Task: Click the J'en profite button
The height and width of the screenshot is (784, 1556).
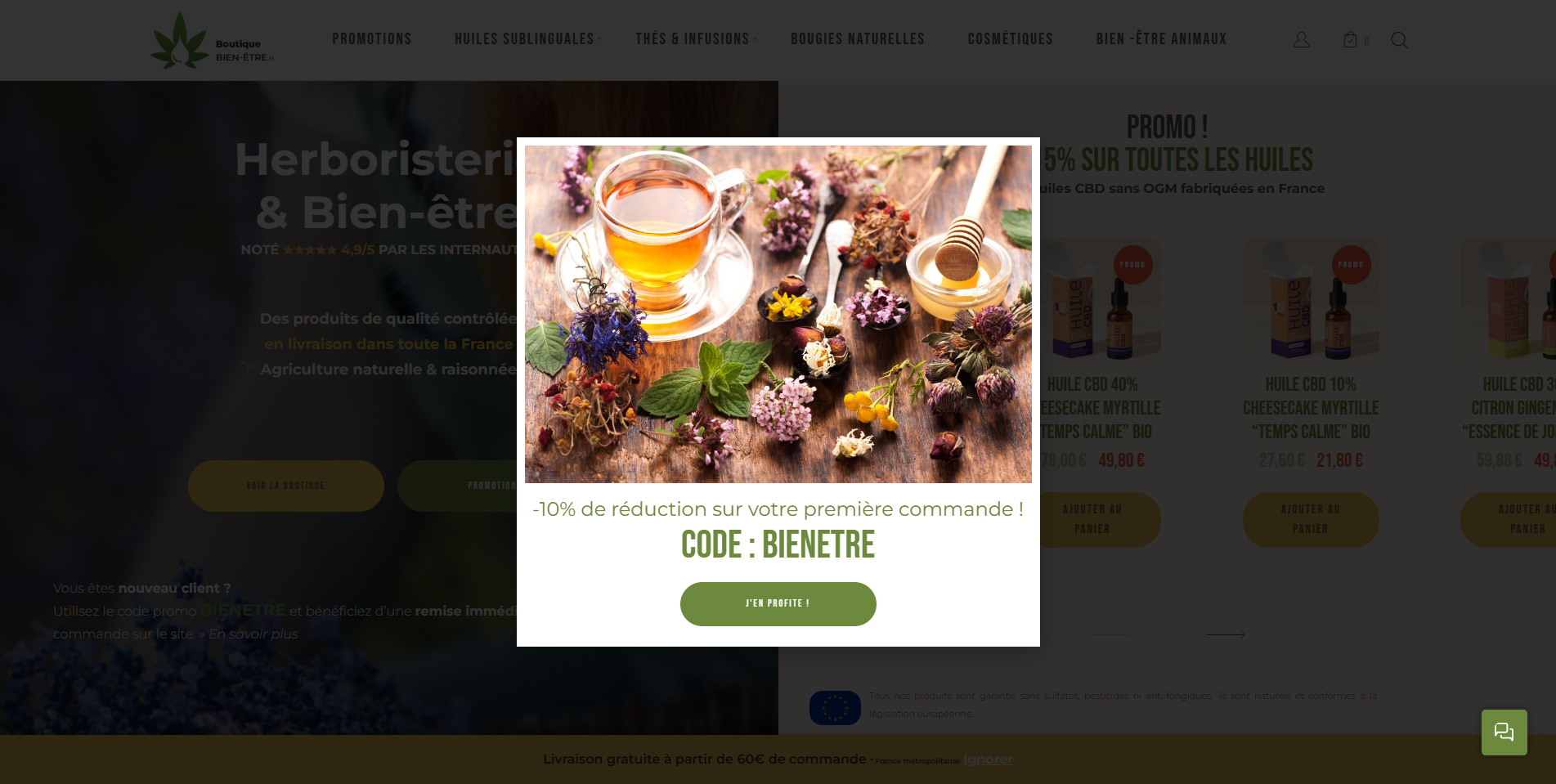Action: pyautogui.click(x=778, y=604)
